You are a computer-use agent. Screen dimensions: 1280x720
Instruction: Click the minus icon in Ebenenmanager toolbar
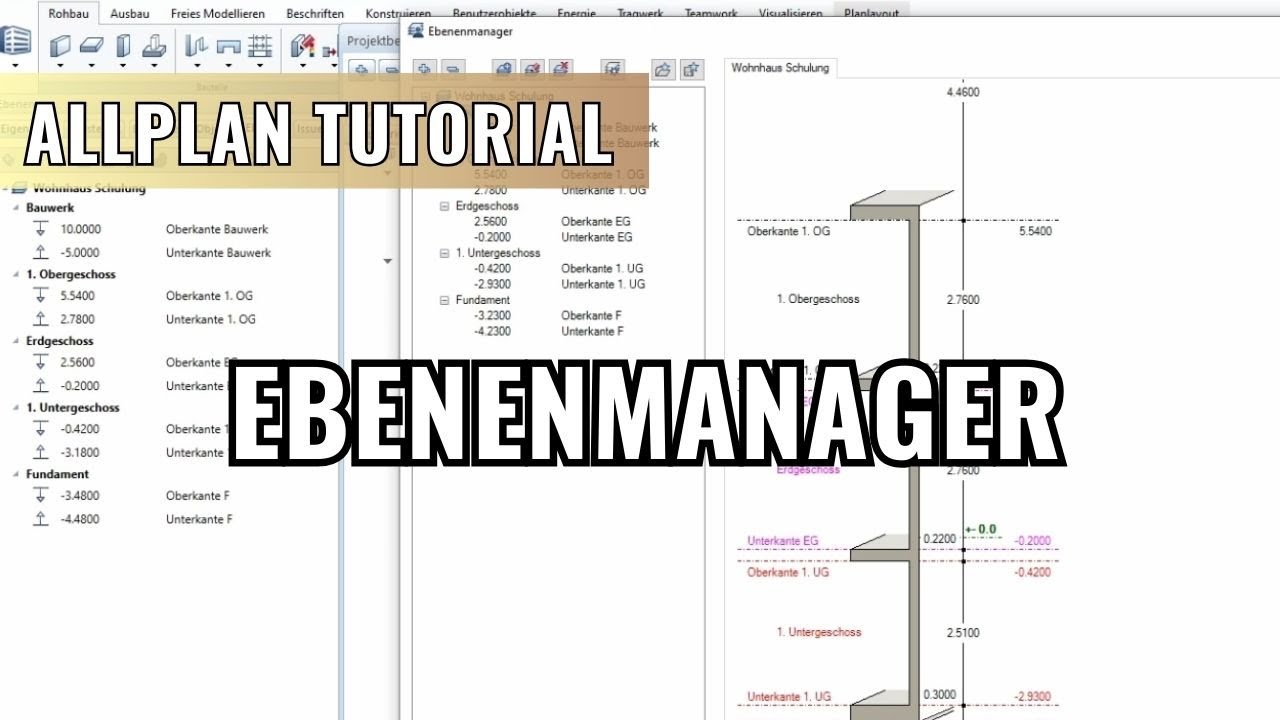(x=453, y=69)
